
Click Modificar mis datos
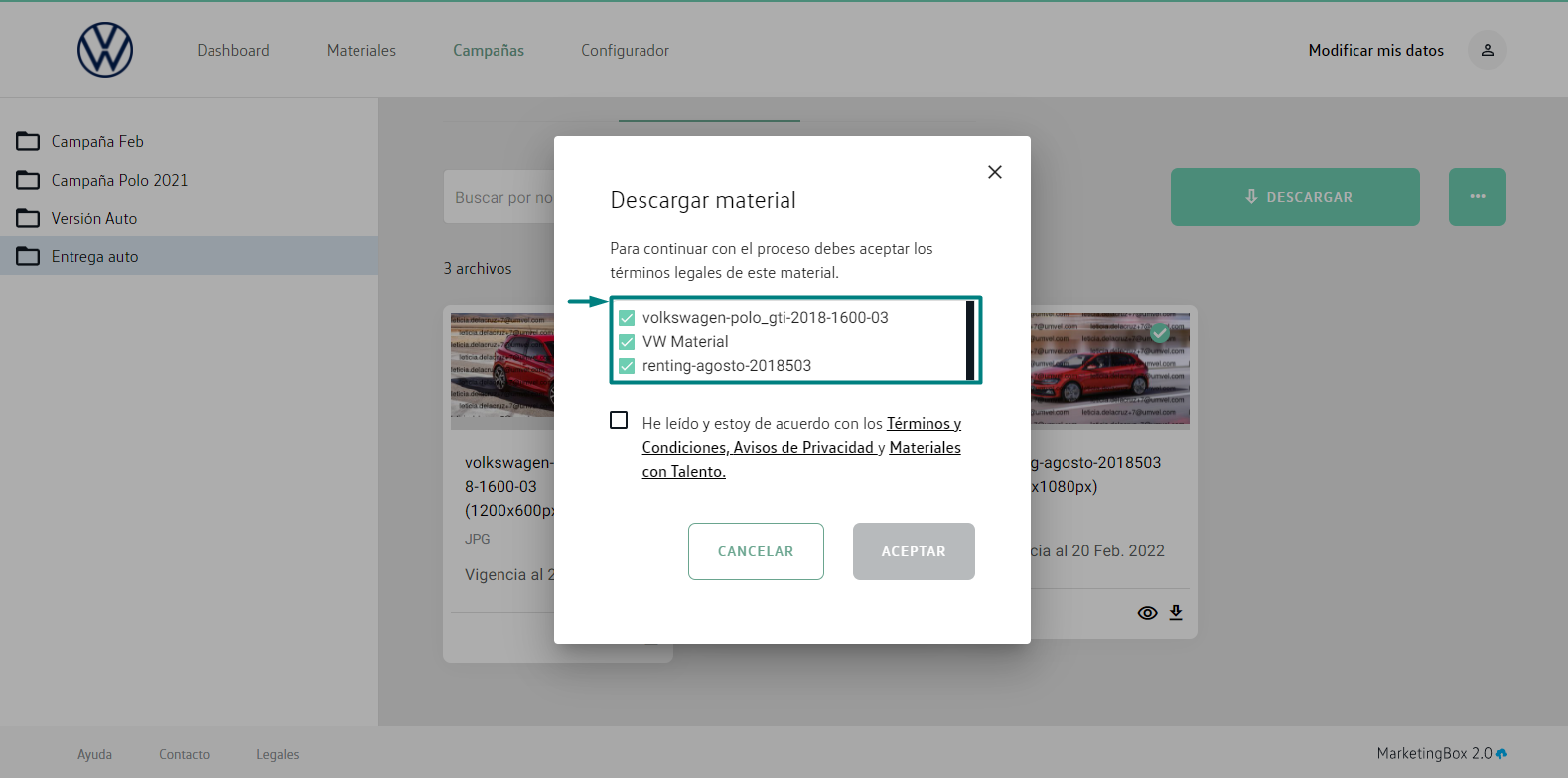[x=1376, y=51]
